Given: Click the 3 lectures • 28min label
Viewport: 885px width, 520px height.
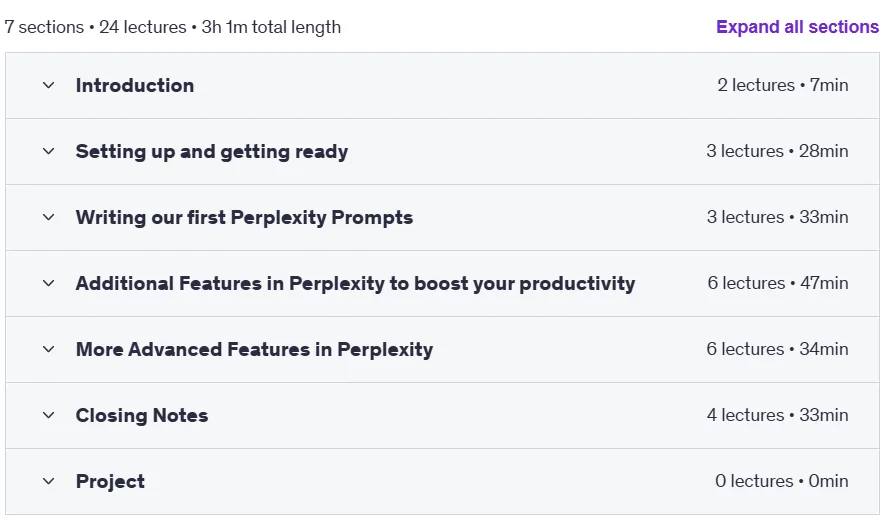Looking at the screenshot, I should click(x=777, y=151).
